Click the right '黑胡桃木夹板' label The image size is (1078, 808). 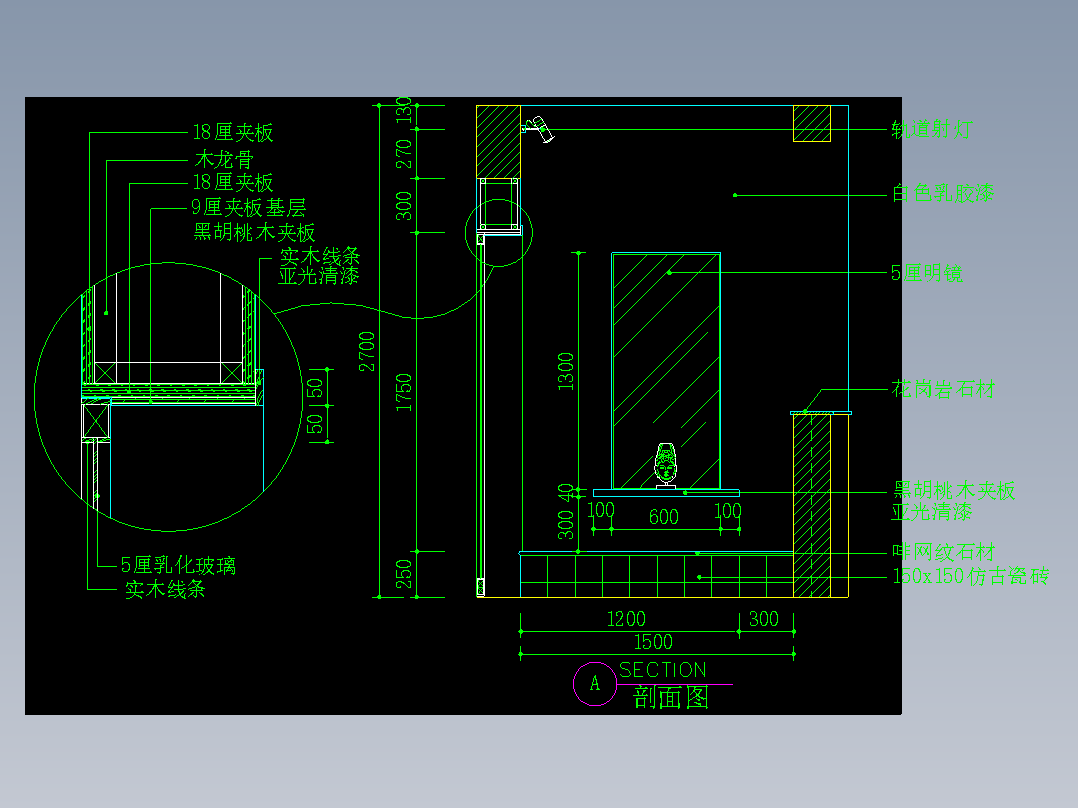click(954, 490)
